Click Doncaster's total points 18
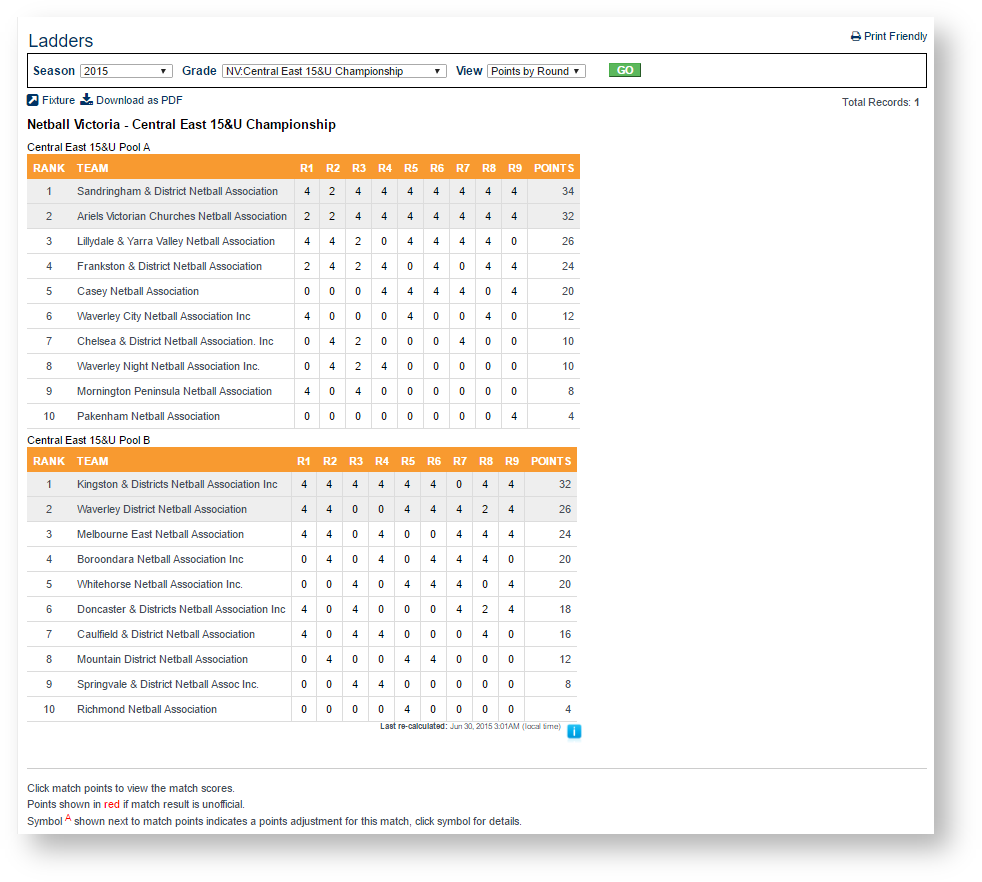Screen dimensions: 982x882 [564, 610]
